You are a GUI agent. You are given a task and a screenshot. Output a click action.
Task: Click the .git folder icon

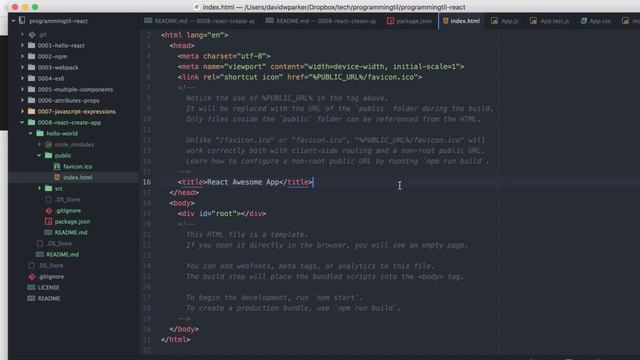[x=32, y=35]
